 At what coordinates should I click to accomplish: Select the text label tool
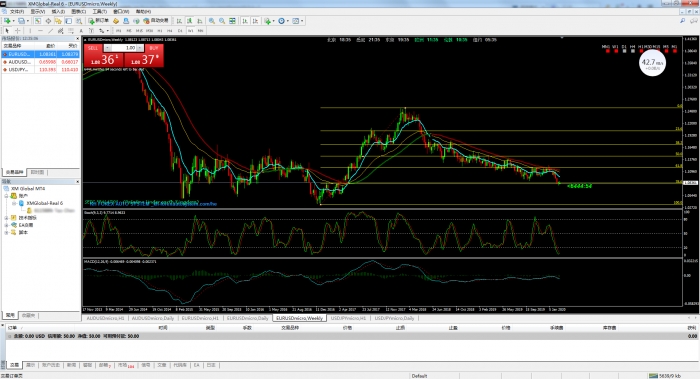tap(91, 31)
